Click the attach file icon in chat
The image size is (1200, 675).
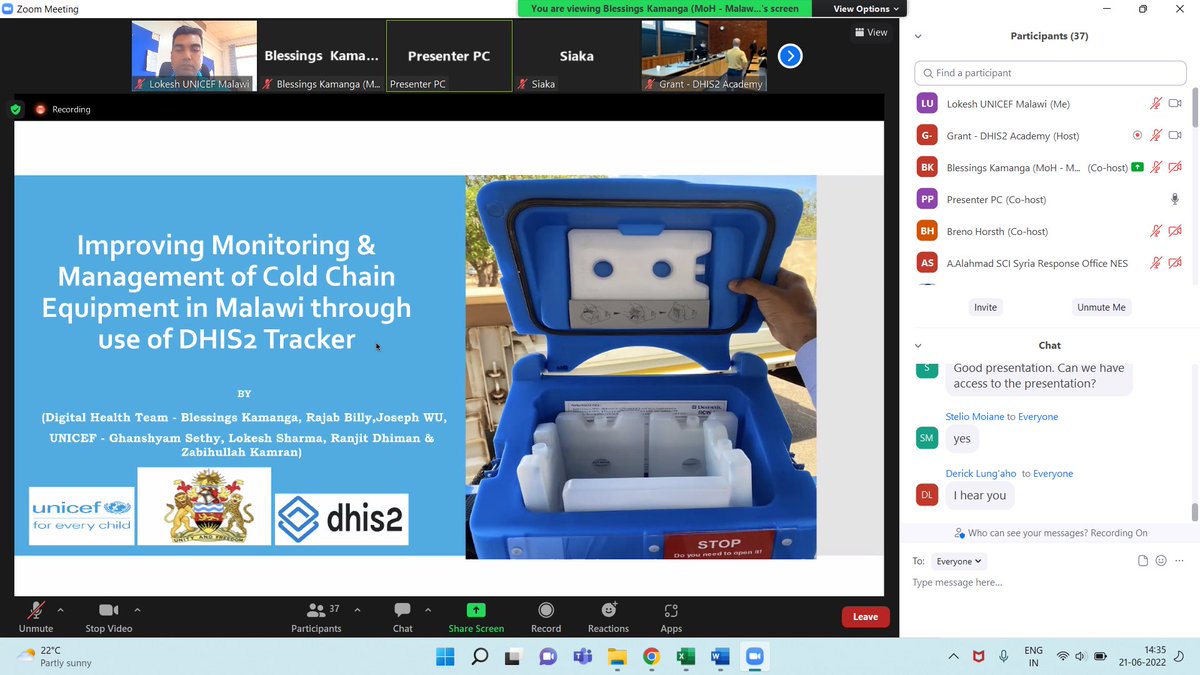pyautogui.click(x=1143, y=562)
